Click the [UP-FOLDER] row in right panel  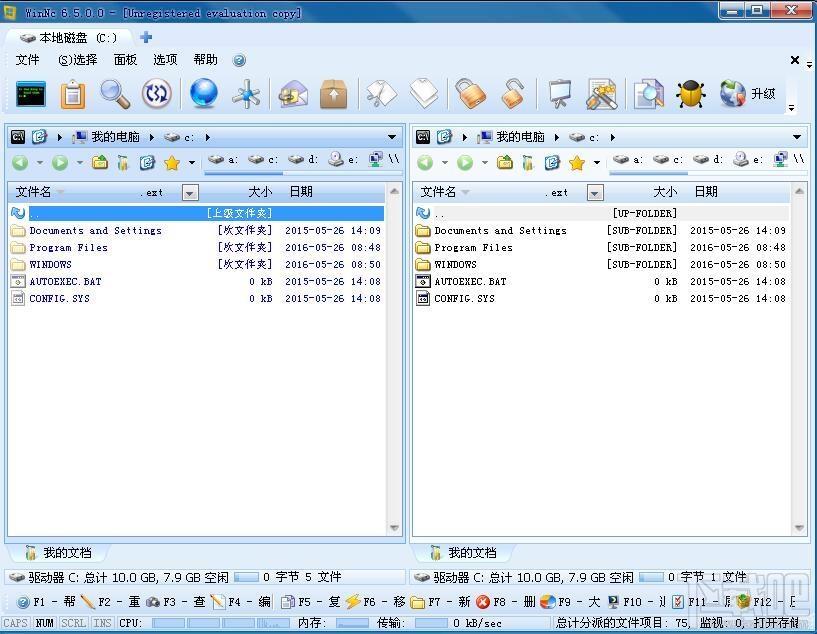pyautogui.click(x=602, y=213)
